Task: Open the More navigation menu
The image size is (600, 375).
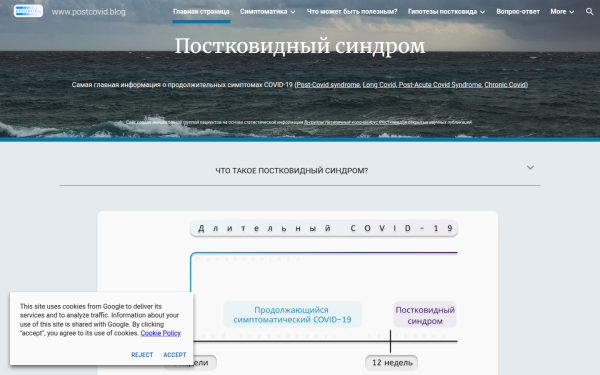Action: [x=558, y=11]
